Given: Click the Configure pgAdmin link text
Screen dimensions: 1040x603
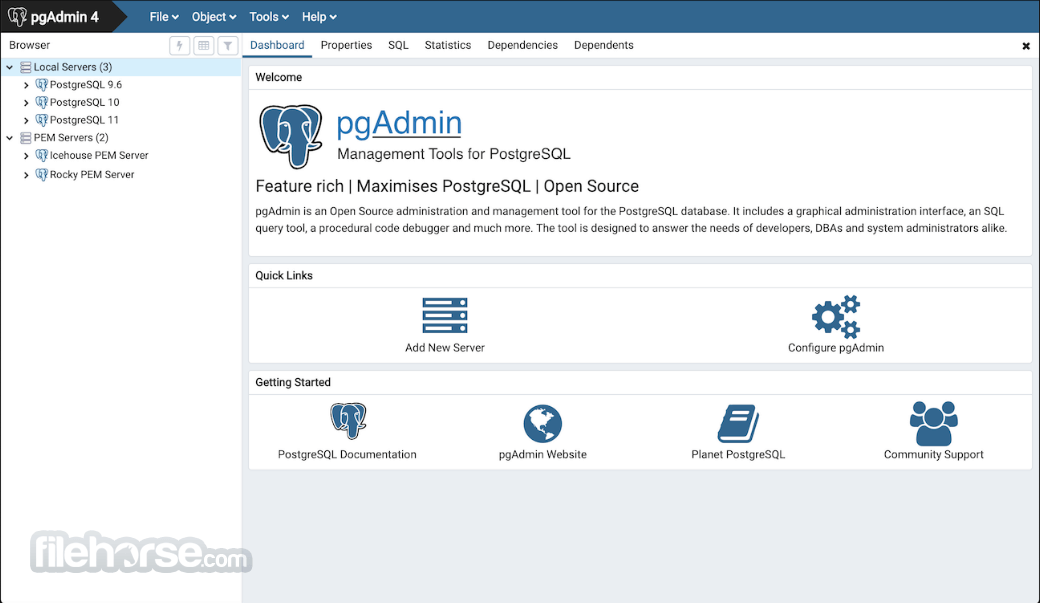Looking at the screenshot, I should pos(836,348).
